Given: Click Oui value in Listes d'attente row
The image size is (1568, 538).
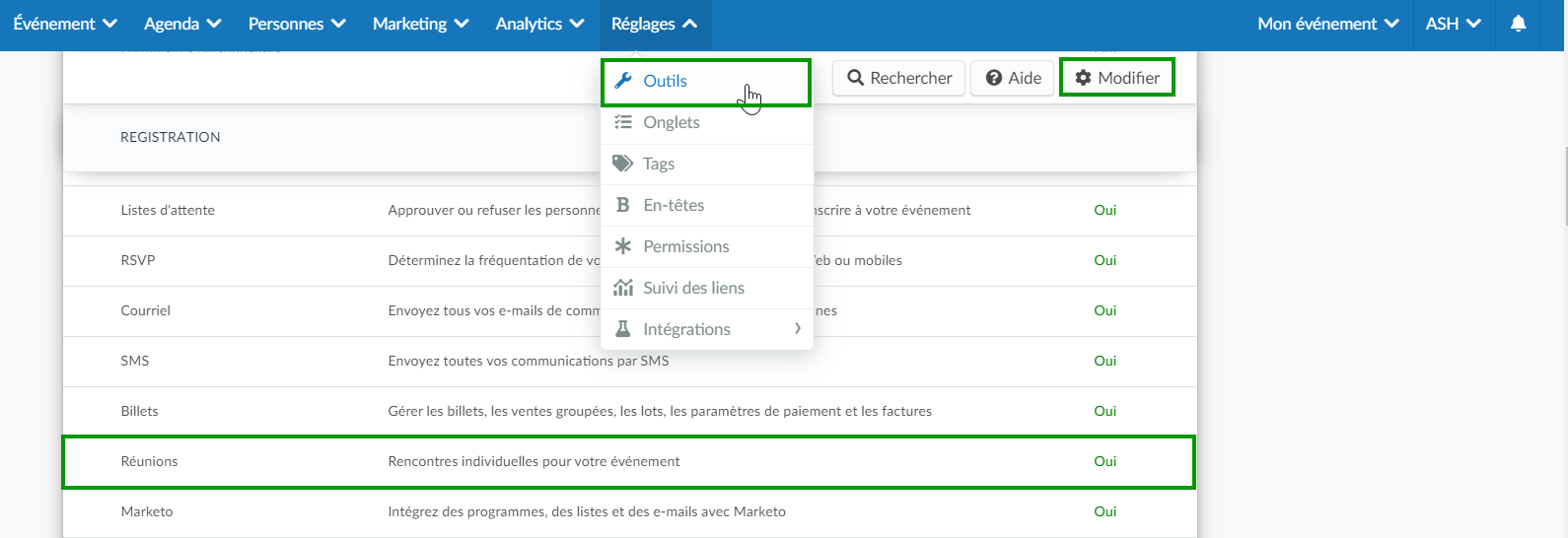Looking at the screenshot, I should pos(1105,210).
